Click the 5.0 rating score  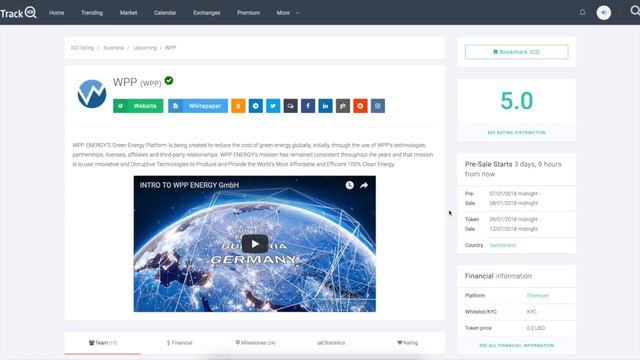click(516, 101)
